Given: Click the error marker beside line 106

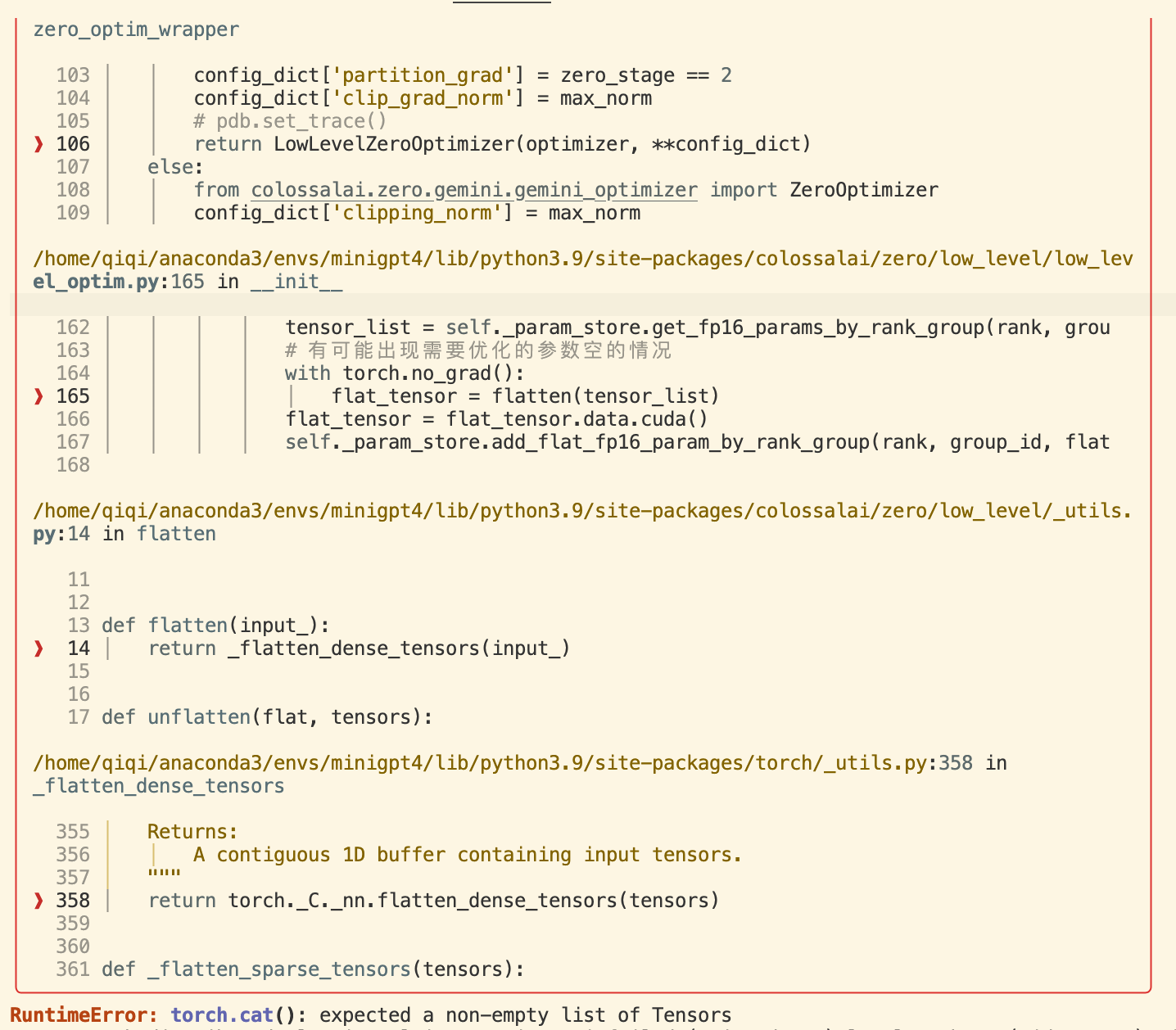Looking at the screenshot, I should point(38,143).
